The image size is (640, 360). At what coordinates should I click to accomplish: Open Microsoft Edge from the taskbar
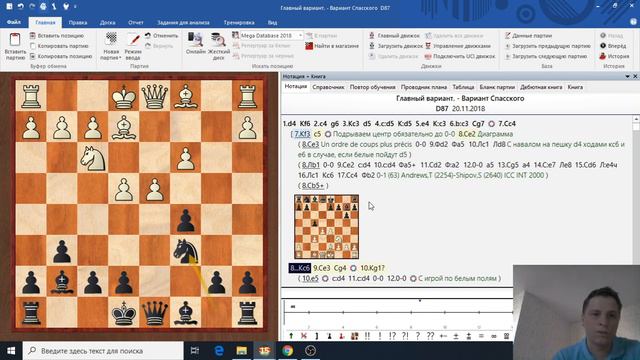(x=219, y=351)
